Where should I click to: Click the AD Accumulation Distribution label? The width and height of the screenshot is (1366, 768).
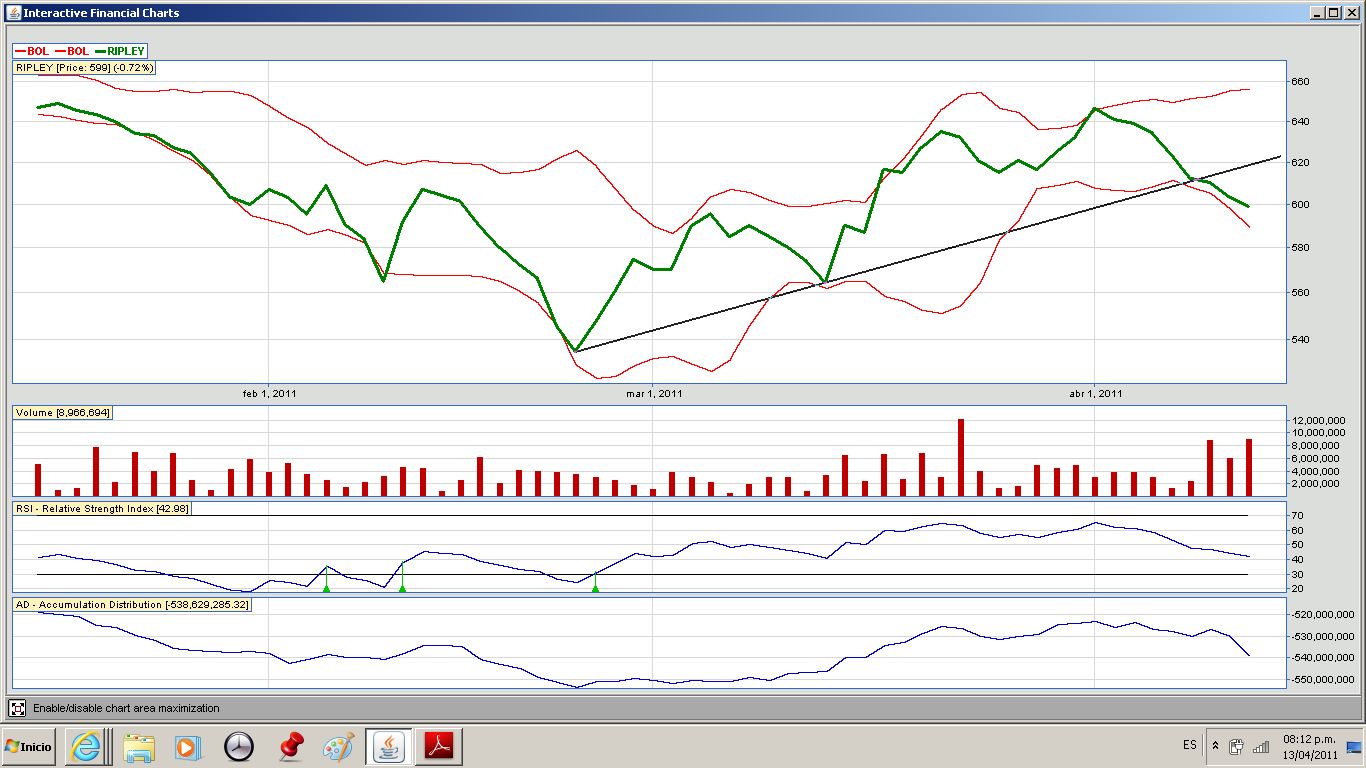coord(132,605)
